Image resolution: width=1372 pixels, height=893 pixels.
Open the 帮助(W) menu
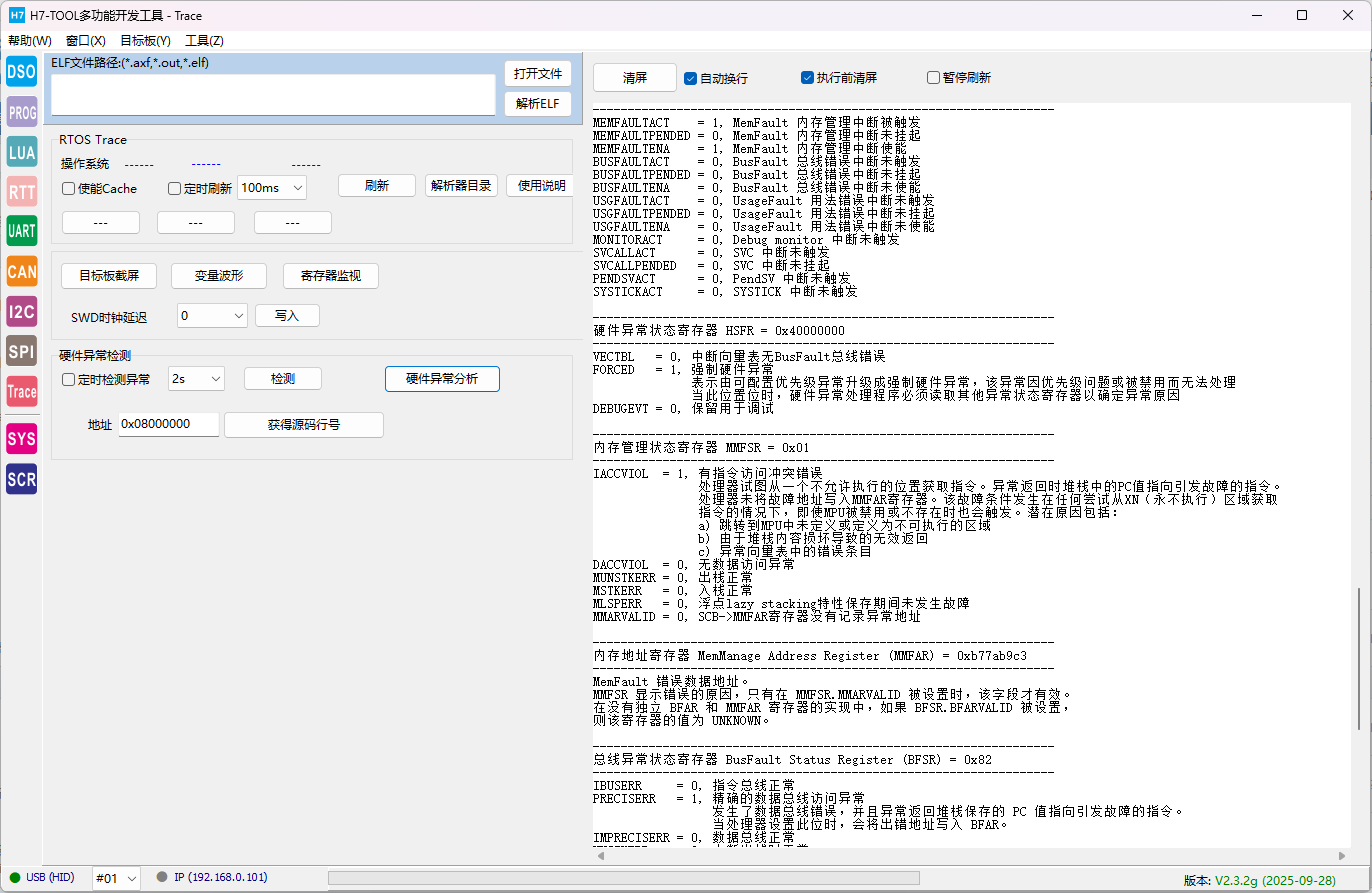tap(30, 41)
